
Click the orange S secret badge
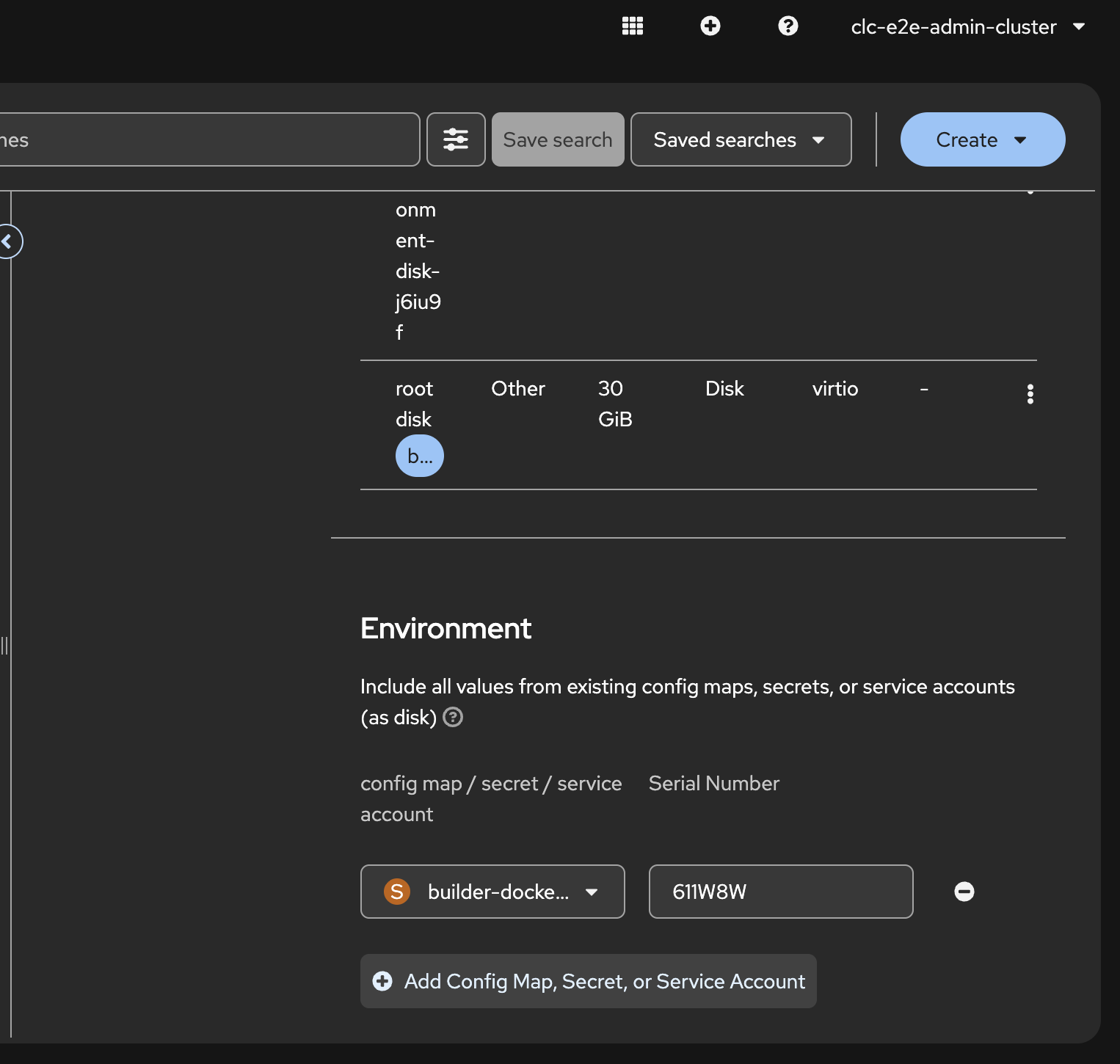coord(397,892)
